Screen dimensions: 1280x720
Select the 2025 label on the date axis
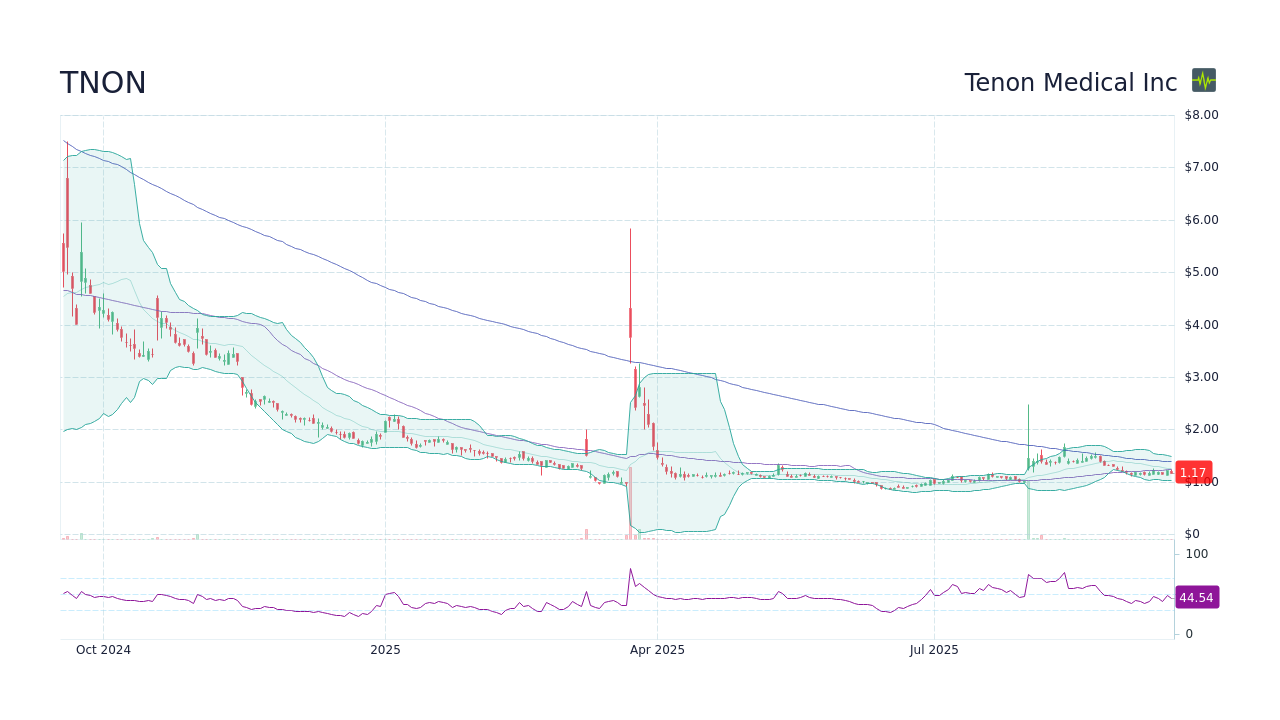pyautogui.click(x=386, y=650)
